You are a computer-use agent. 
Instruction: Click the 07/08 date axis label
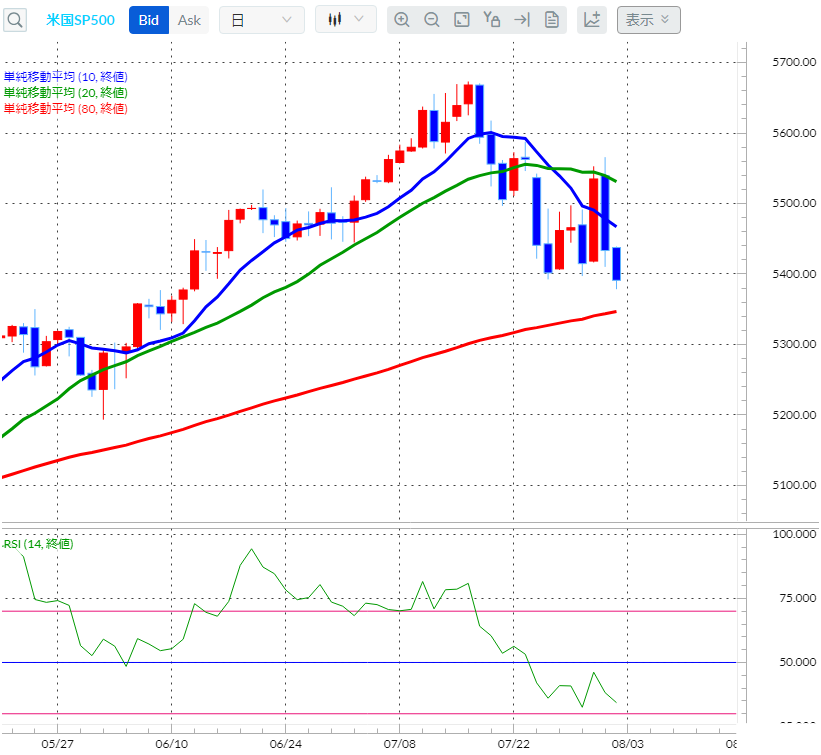[x=400, y=744]
